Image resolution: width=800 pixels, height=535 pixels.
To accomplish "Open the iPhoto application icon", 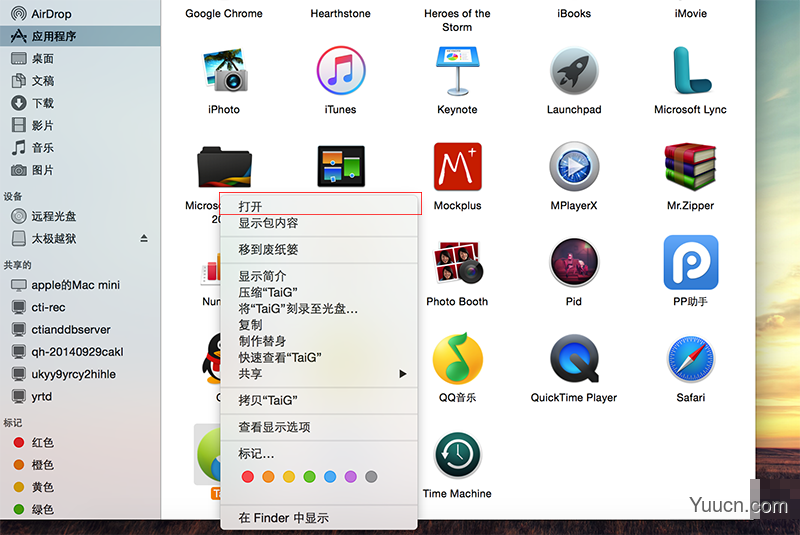I will pyautogui.click(x=224, y=70).
